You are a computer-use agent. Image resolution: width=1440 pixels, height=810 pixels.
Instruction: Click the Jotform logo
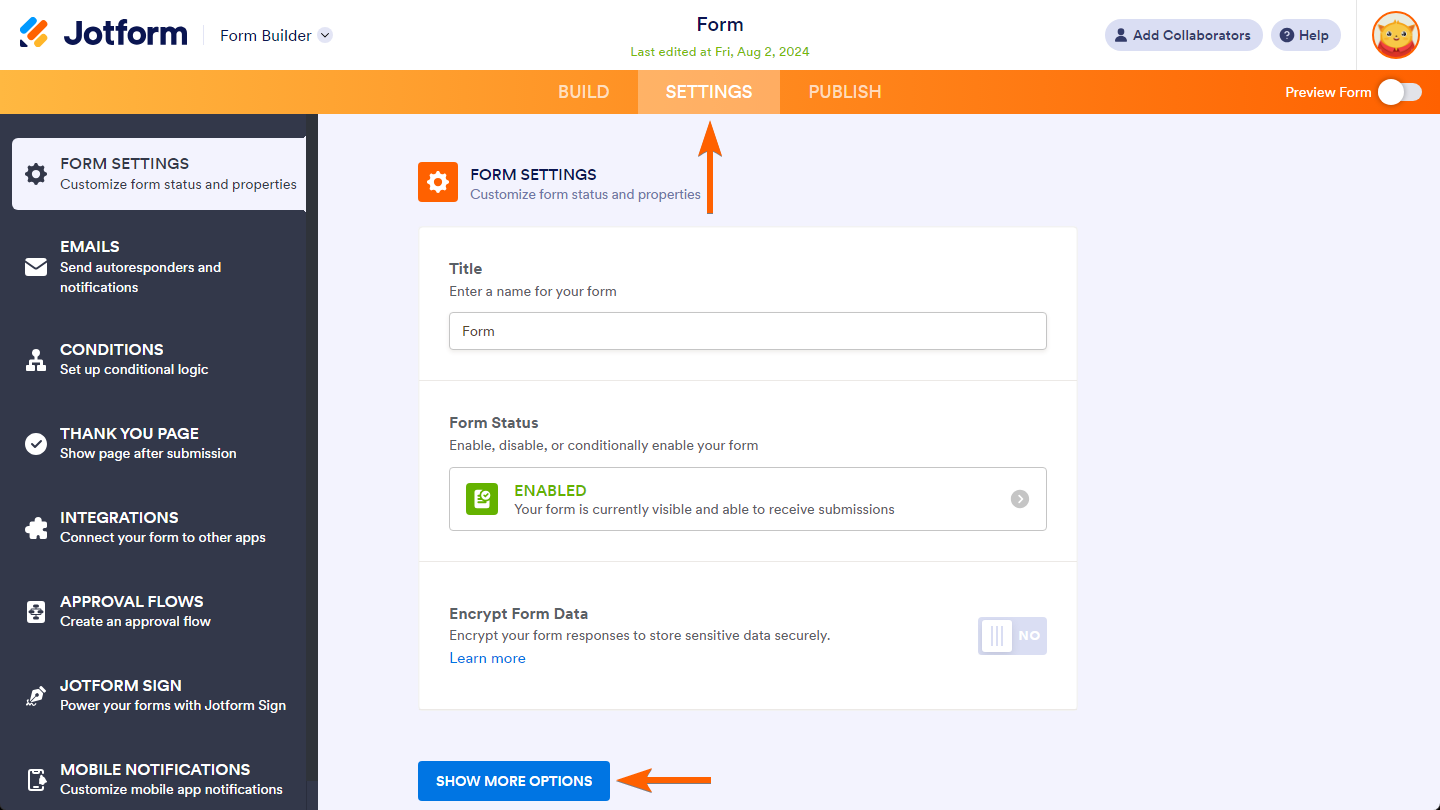click(x=103, y=34)
